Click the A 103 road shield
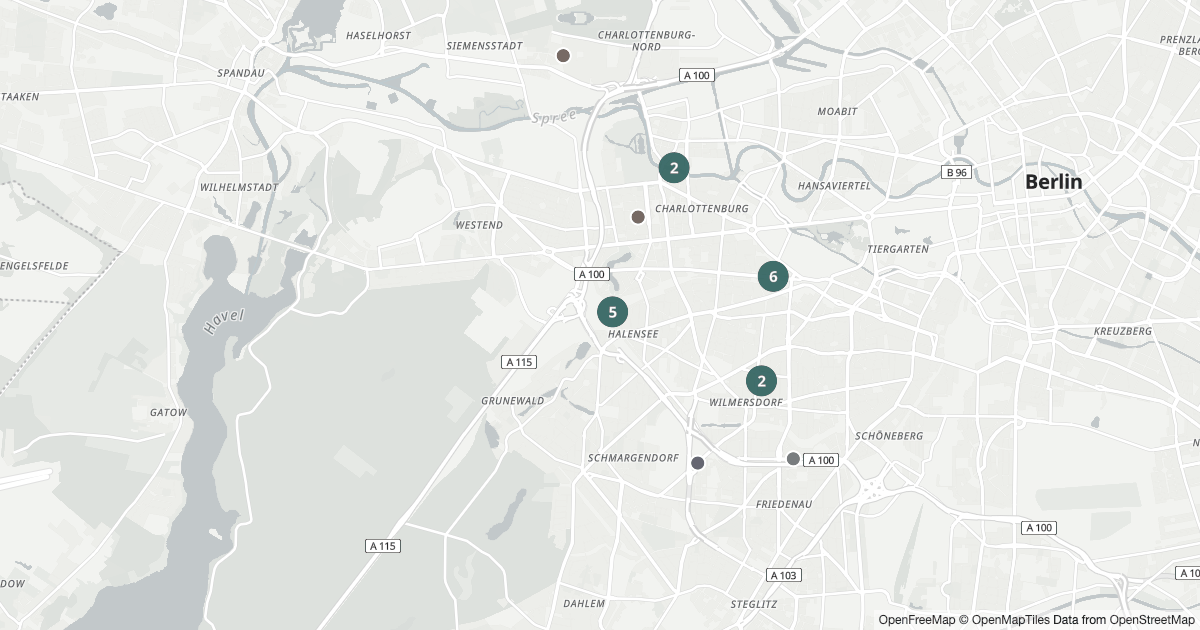Screen dimensions: 1200x630 point(784,575)
